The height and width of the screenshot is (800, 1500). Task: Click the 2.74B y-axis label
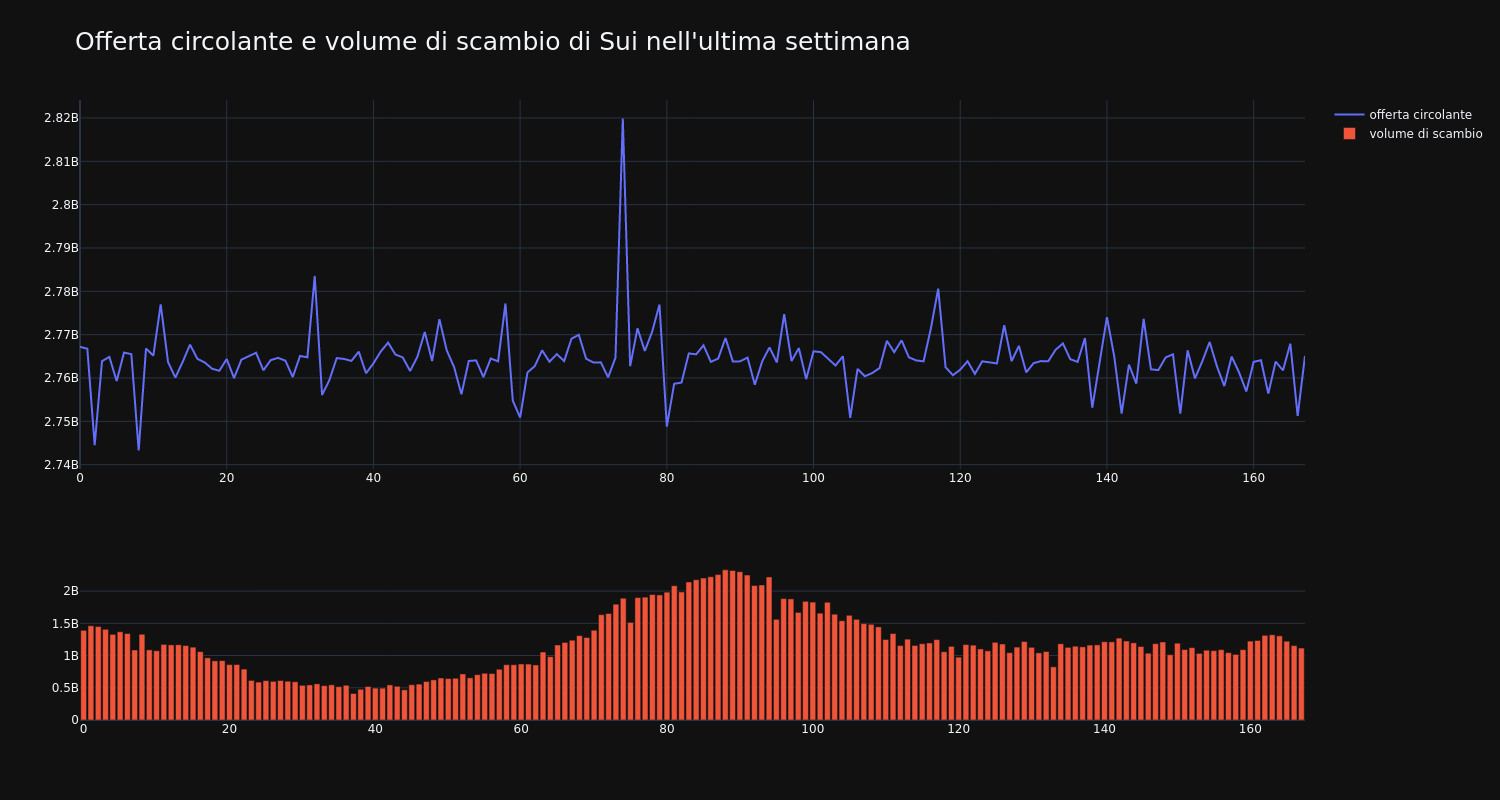tap(61, 465)
